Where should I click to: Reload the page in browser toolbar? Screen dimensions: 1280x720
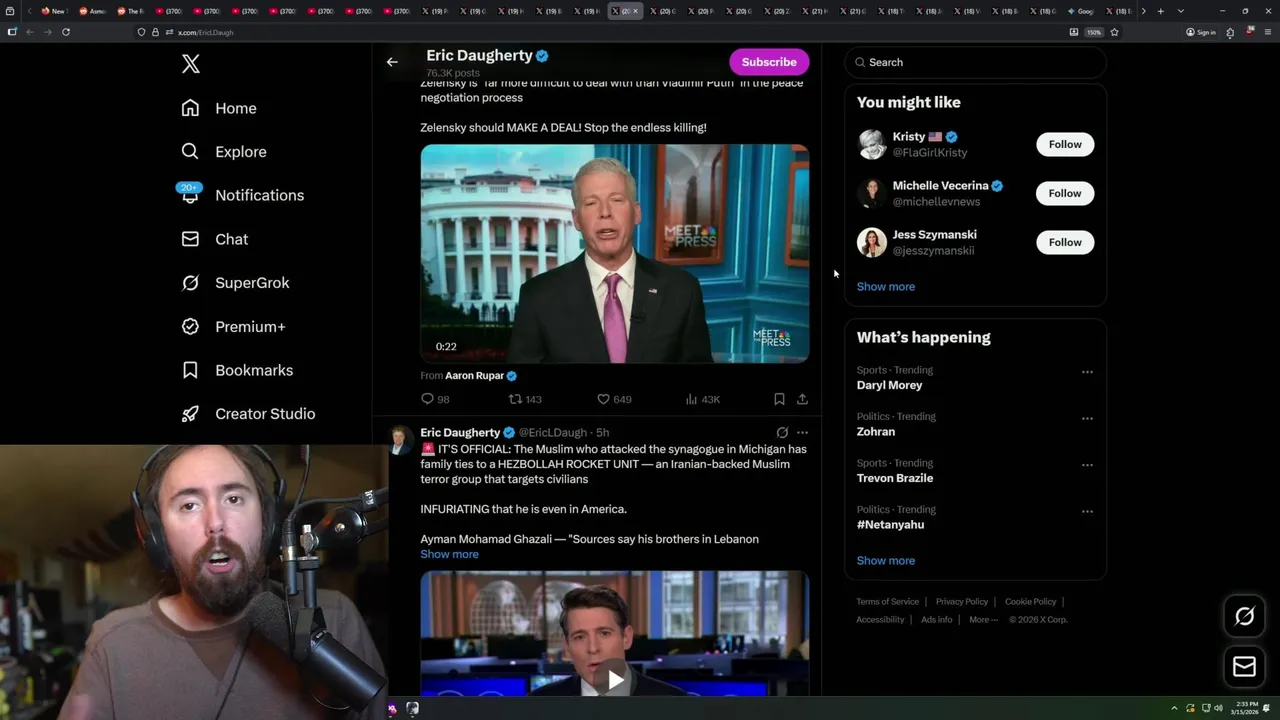click(x=66, y=32)
